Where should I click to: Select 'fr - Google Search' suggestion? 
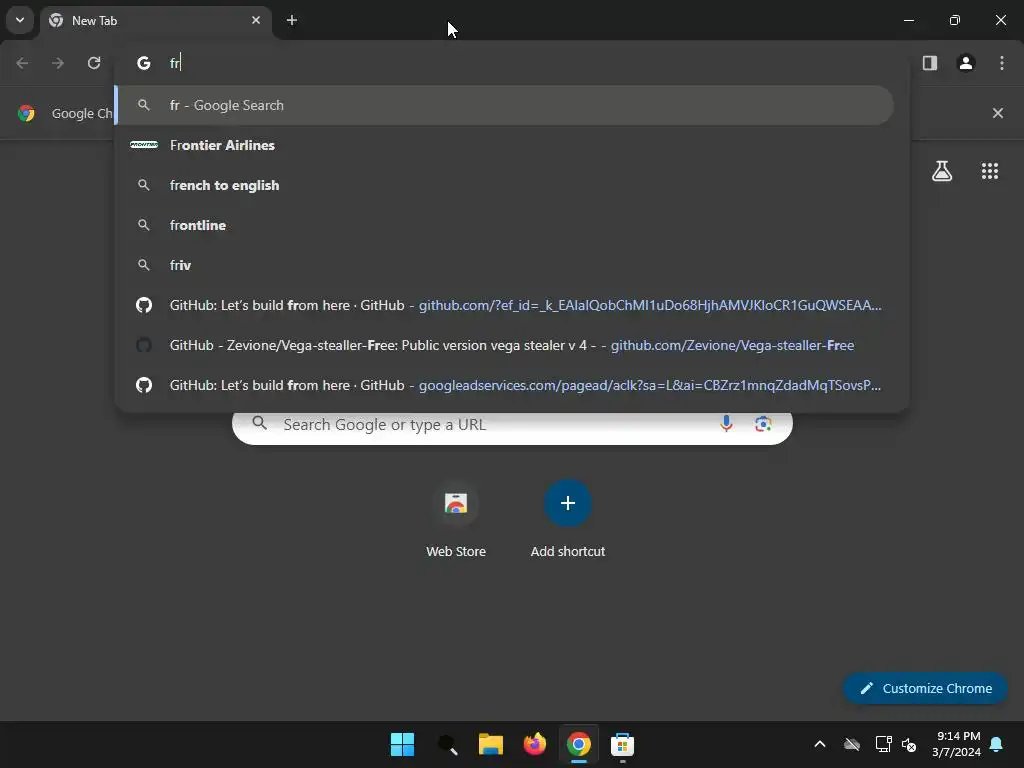pyautogui.click(x=505, y=105)
